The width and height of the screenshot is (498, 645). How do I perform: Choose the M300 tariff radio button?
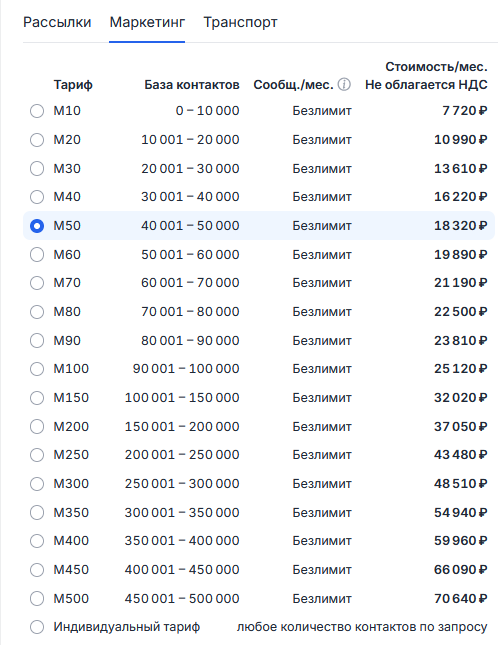pos(37,484)
